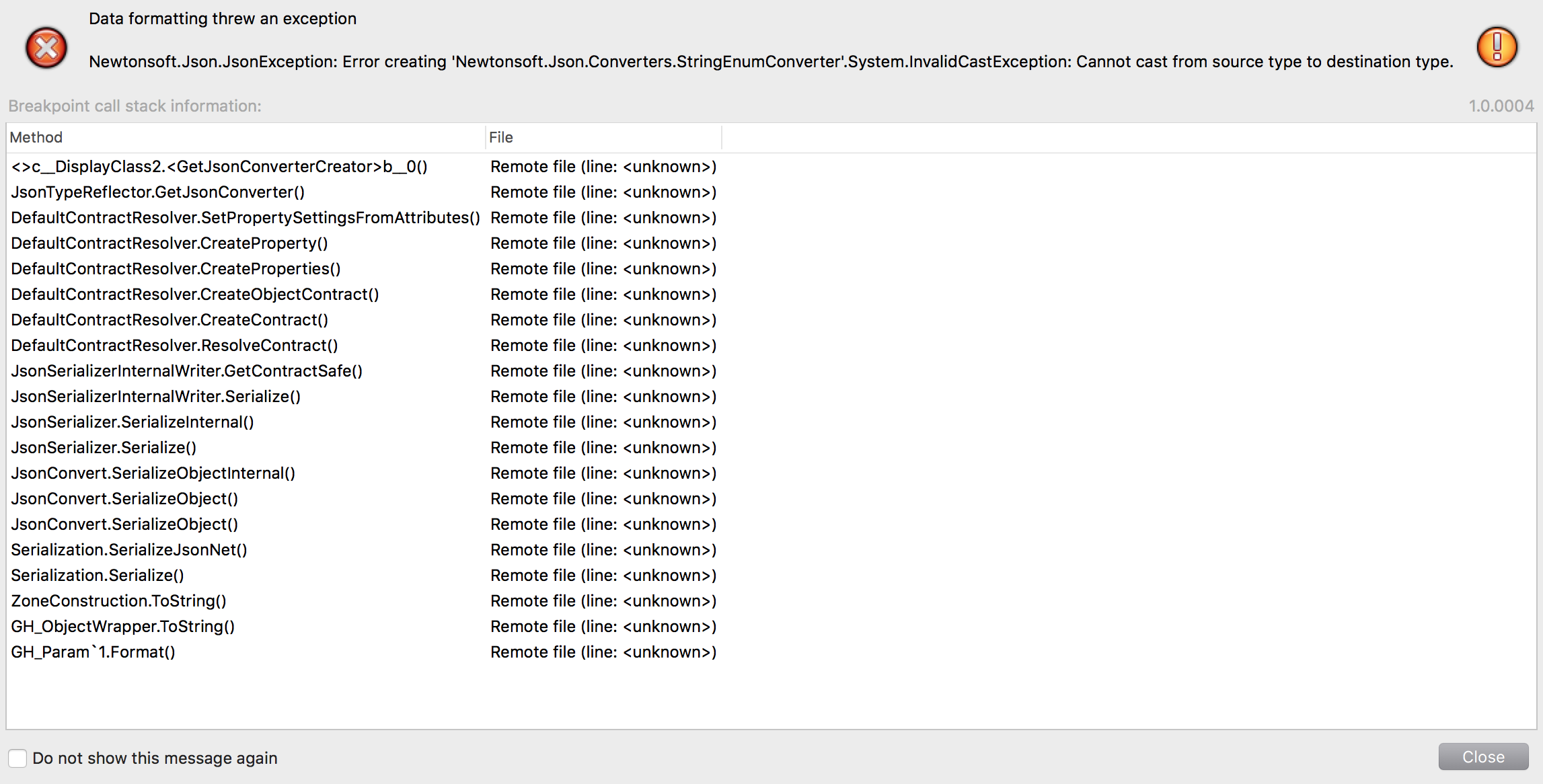Select the JsonTypeReflector.GetJsonConverter() row
The height and width of the screenshot is (784, 1543).
pos(157,192)
